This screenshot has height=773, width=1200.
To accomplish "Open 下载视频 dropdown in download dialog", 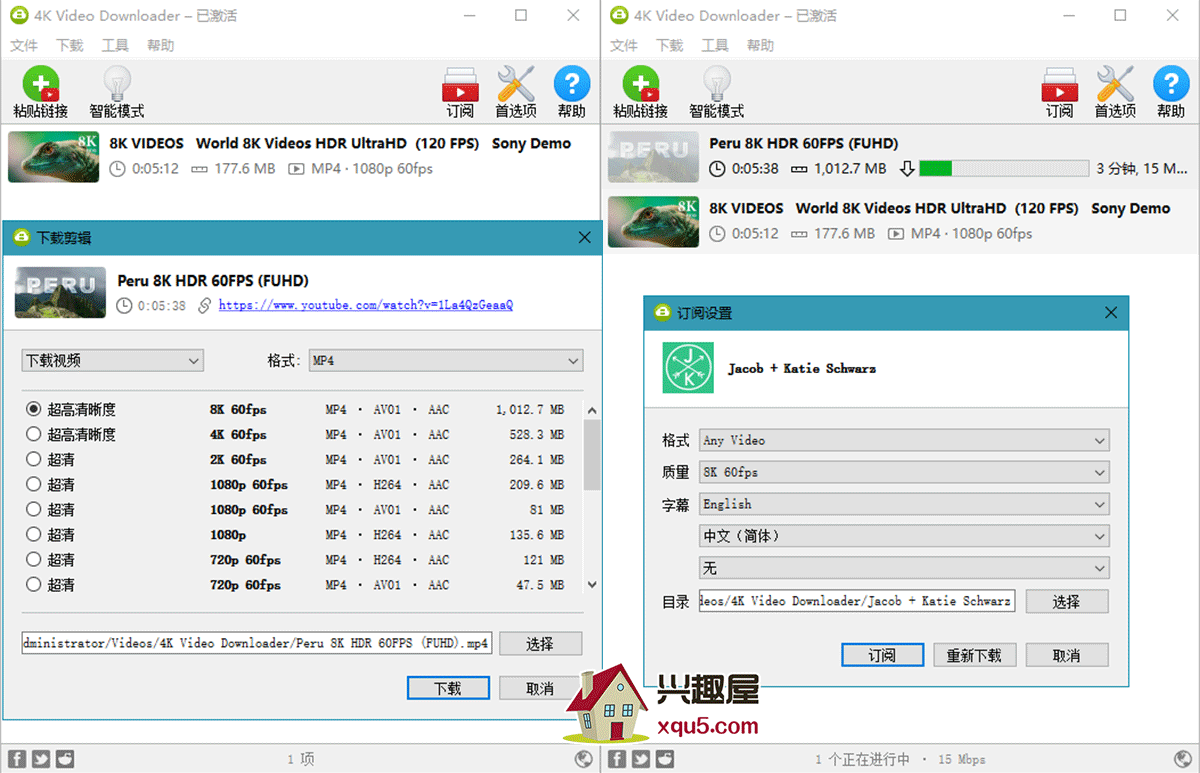I will coord(112,360).
